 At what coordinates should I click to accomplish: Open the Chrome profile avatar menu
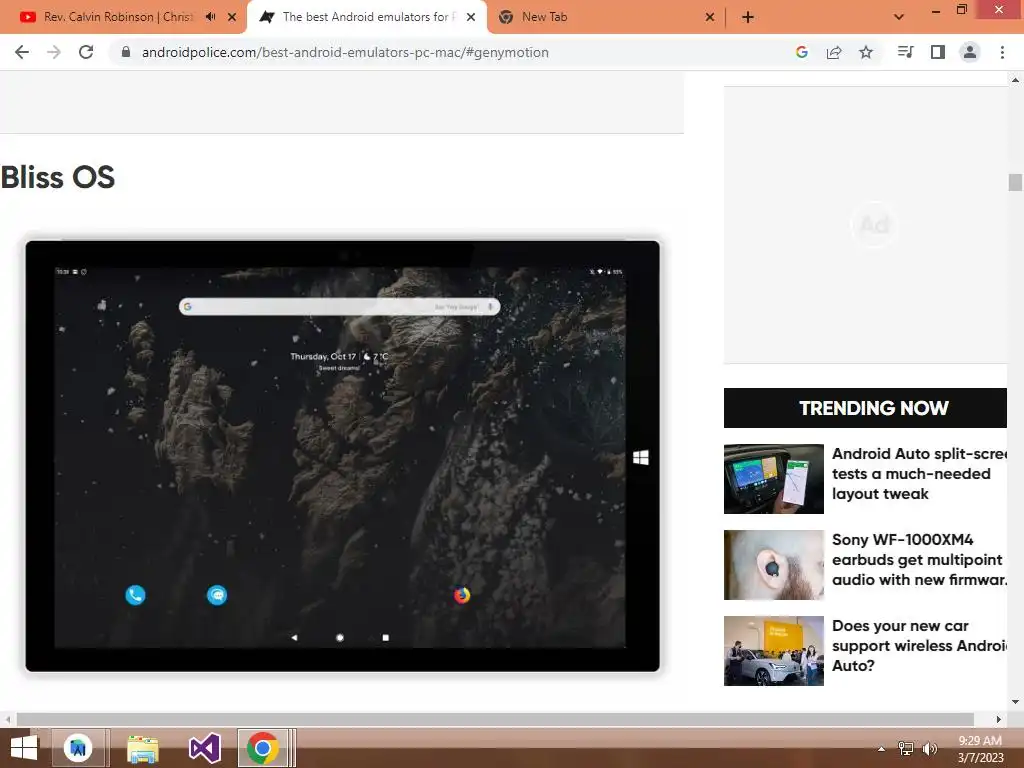970,52
